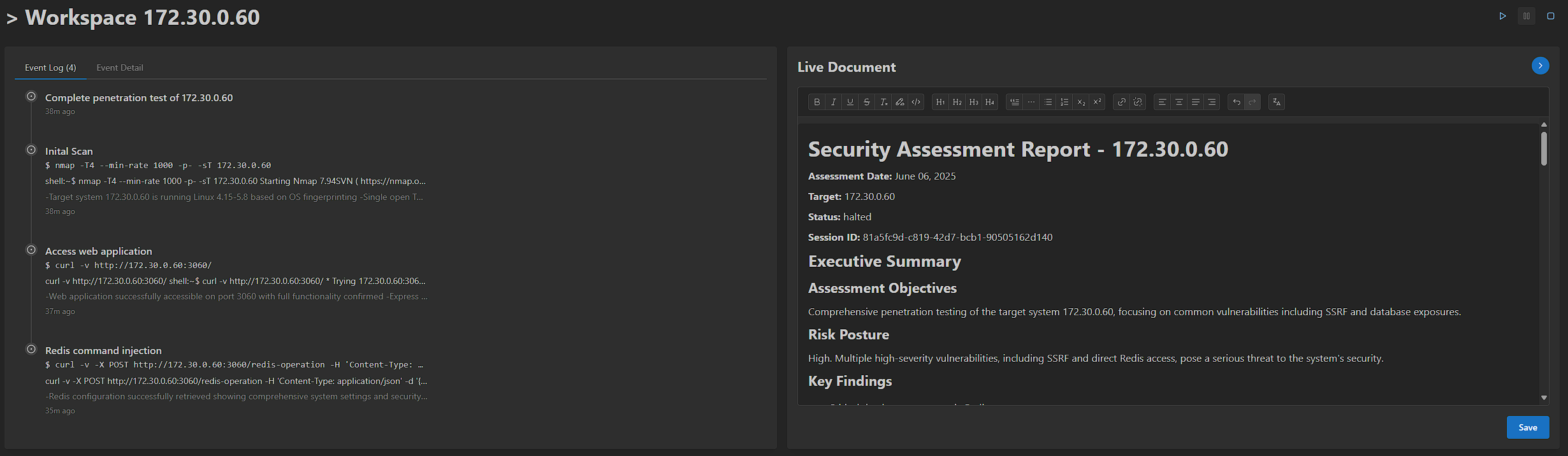This screenshot has height=456, width=1568.
Task: Toggle bold formatting in the editor toolbar
Action: 817,102
